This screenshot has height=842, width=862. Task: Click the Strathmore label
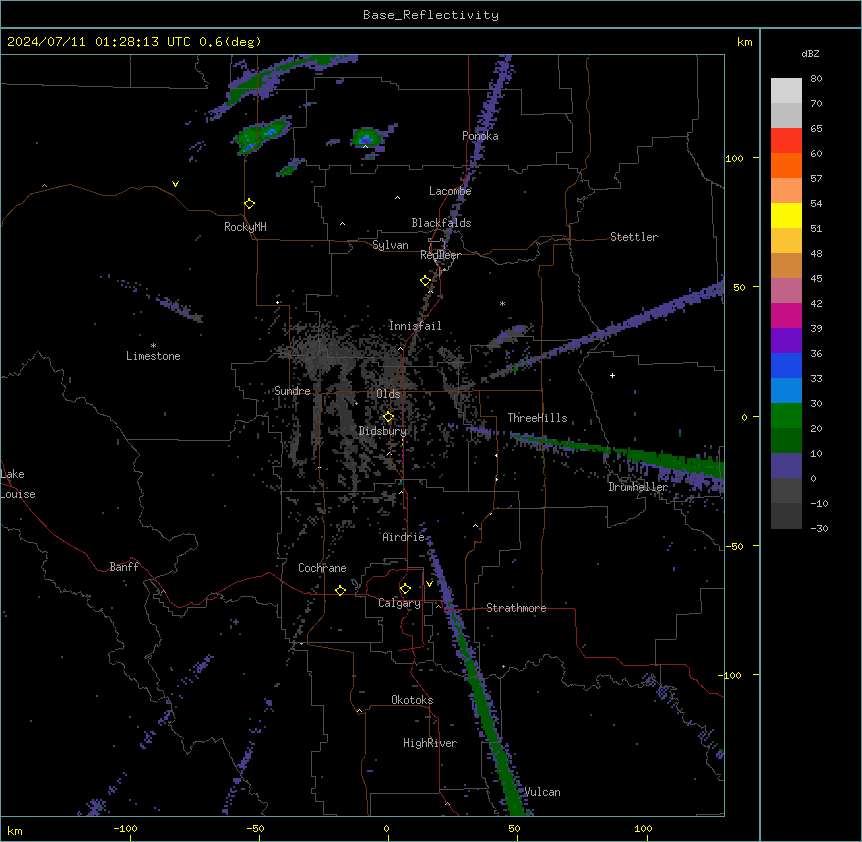pyautogui.click(x=516, y=608)
